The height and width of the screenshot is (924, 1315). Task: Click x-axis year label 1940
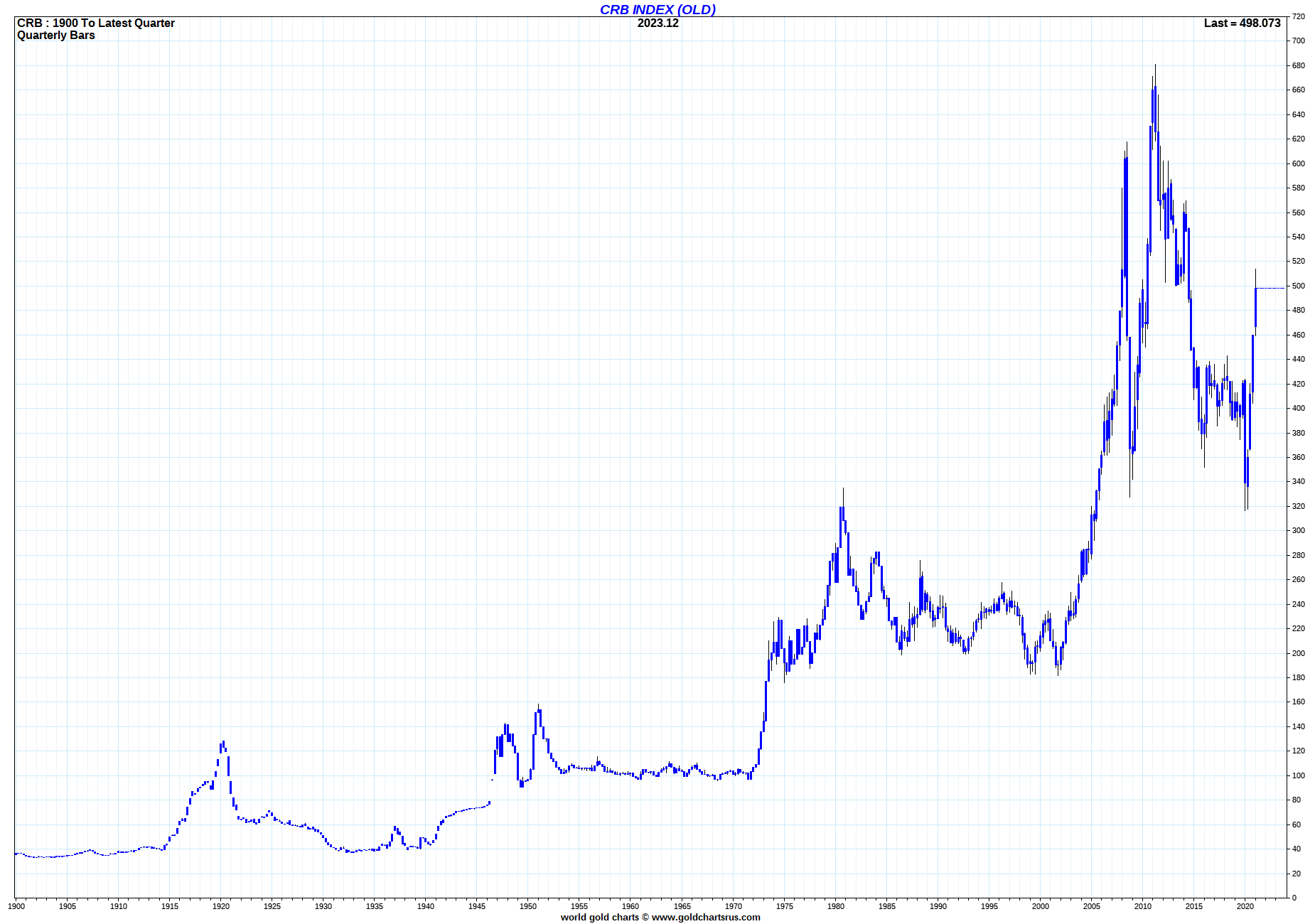click(x=426, y=906)
